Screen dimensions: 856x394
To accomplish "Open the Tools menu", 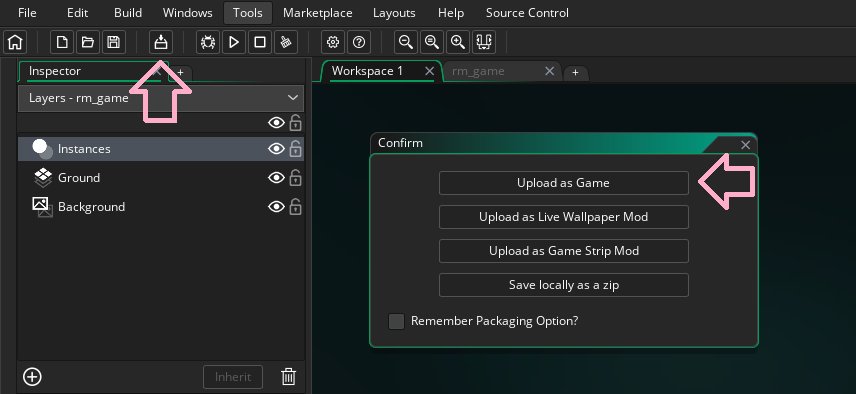I will 247,13.
